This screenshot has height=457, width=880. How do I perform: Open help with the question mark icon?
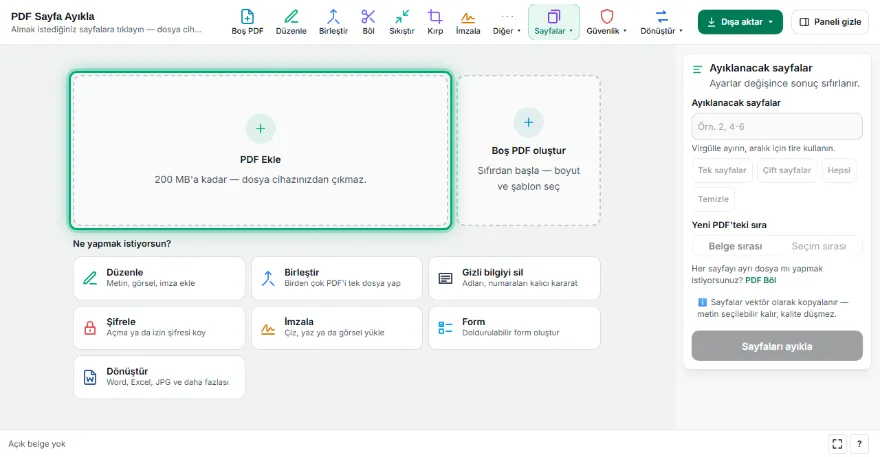pos(859,444)
